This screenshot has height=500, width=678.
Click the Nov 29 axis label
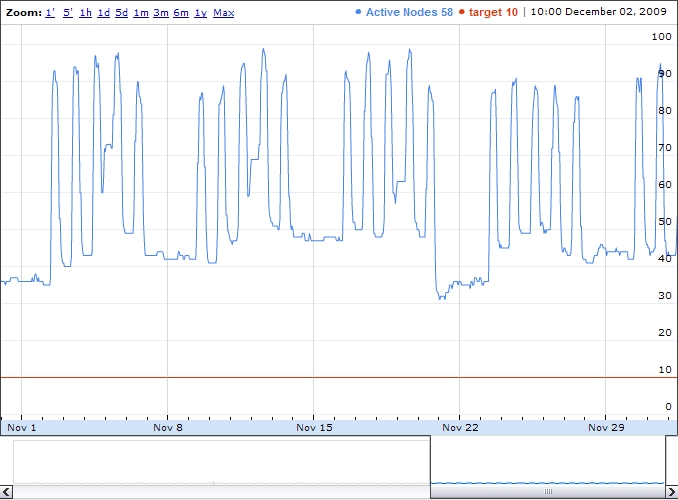coord(606,428)
